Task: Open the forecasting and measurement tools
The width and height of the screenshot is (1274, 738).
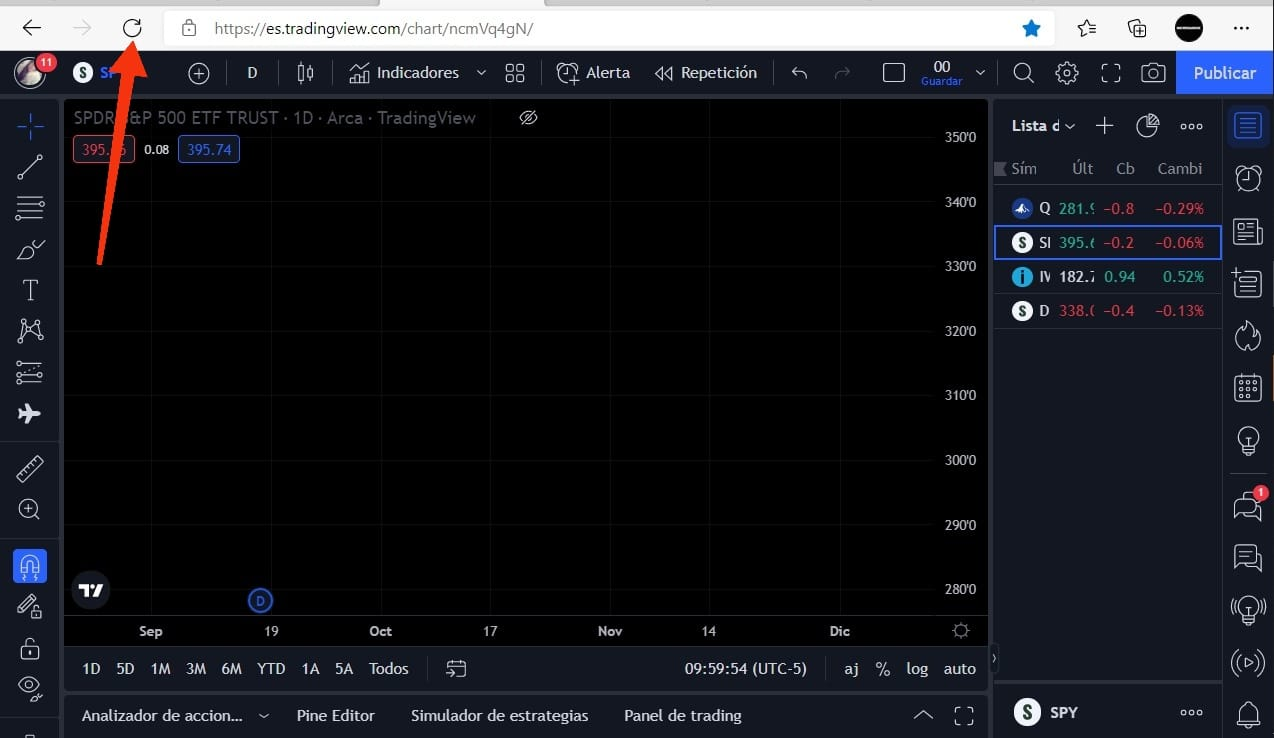Action: pyautogui.click(x=30, y=372)
